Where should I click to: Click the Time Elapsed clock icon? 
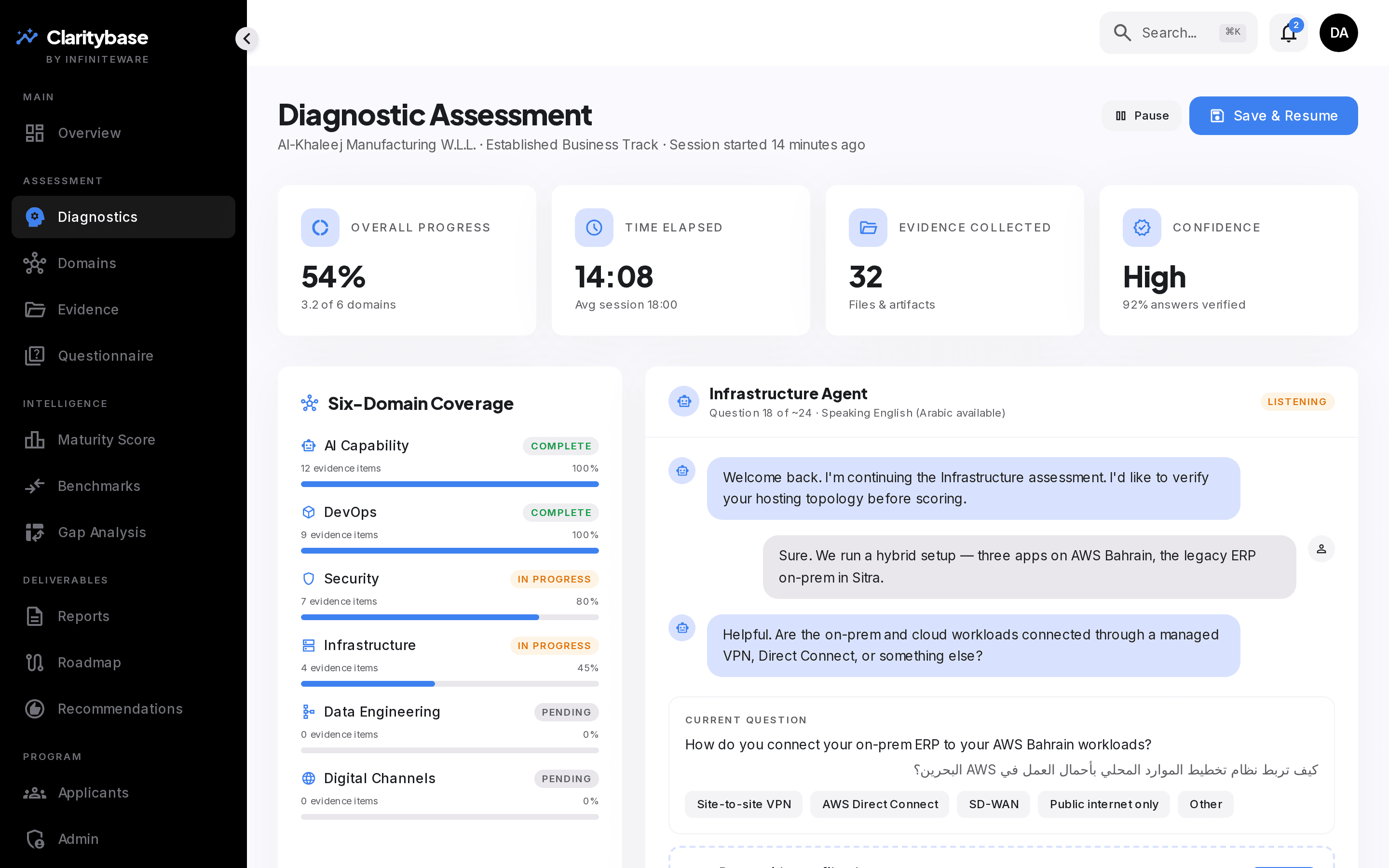594,227
